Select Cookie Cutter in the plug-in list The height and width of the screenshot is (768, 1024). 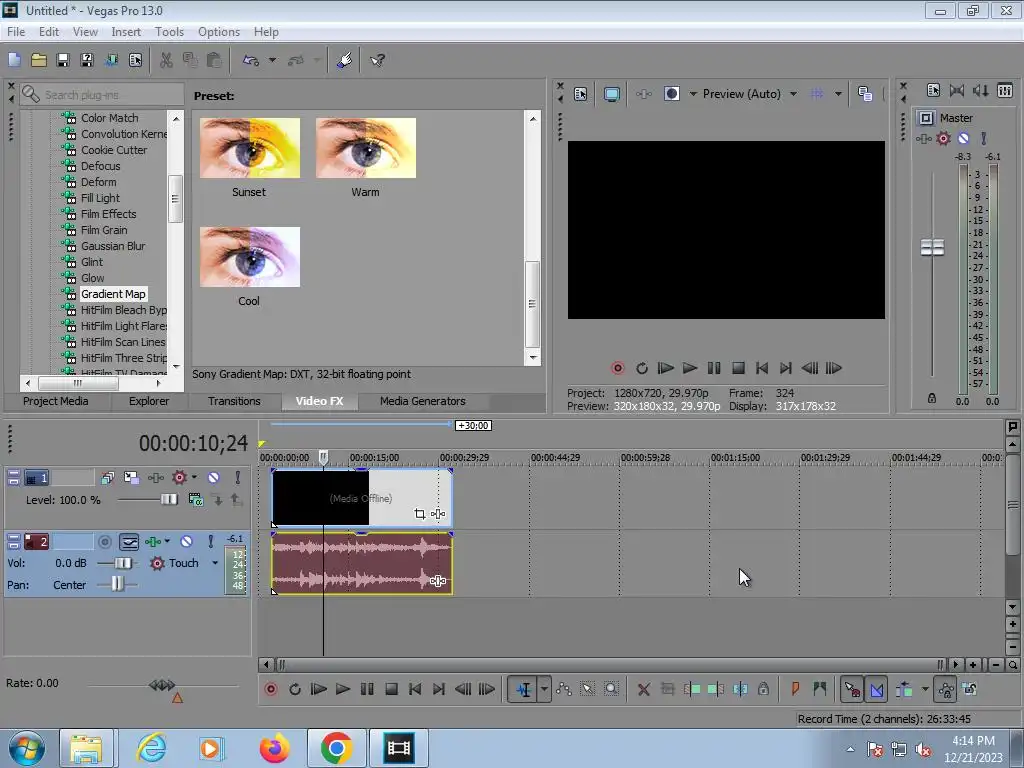114,150
